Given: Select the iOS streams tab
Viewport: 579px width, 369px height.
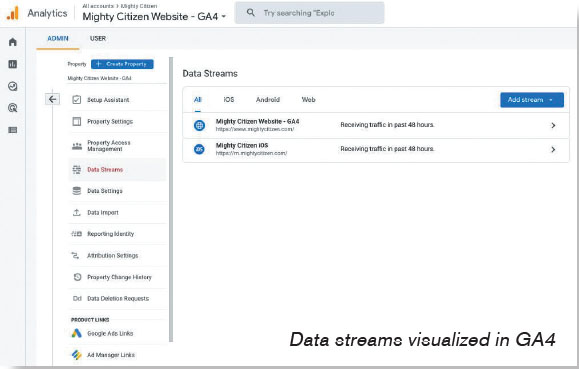Looking at the screenshot, I should [x=229, y=100].
